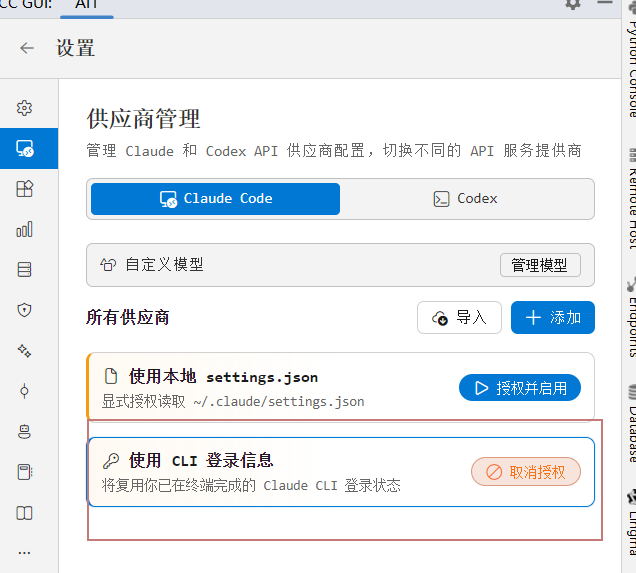Screen dimensions: 636x573
Task: Click the 导入 import button
Action: [459, 318]
